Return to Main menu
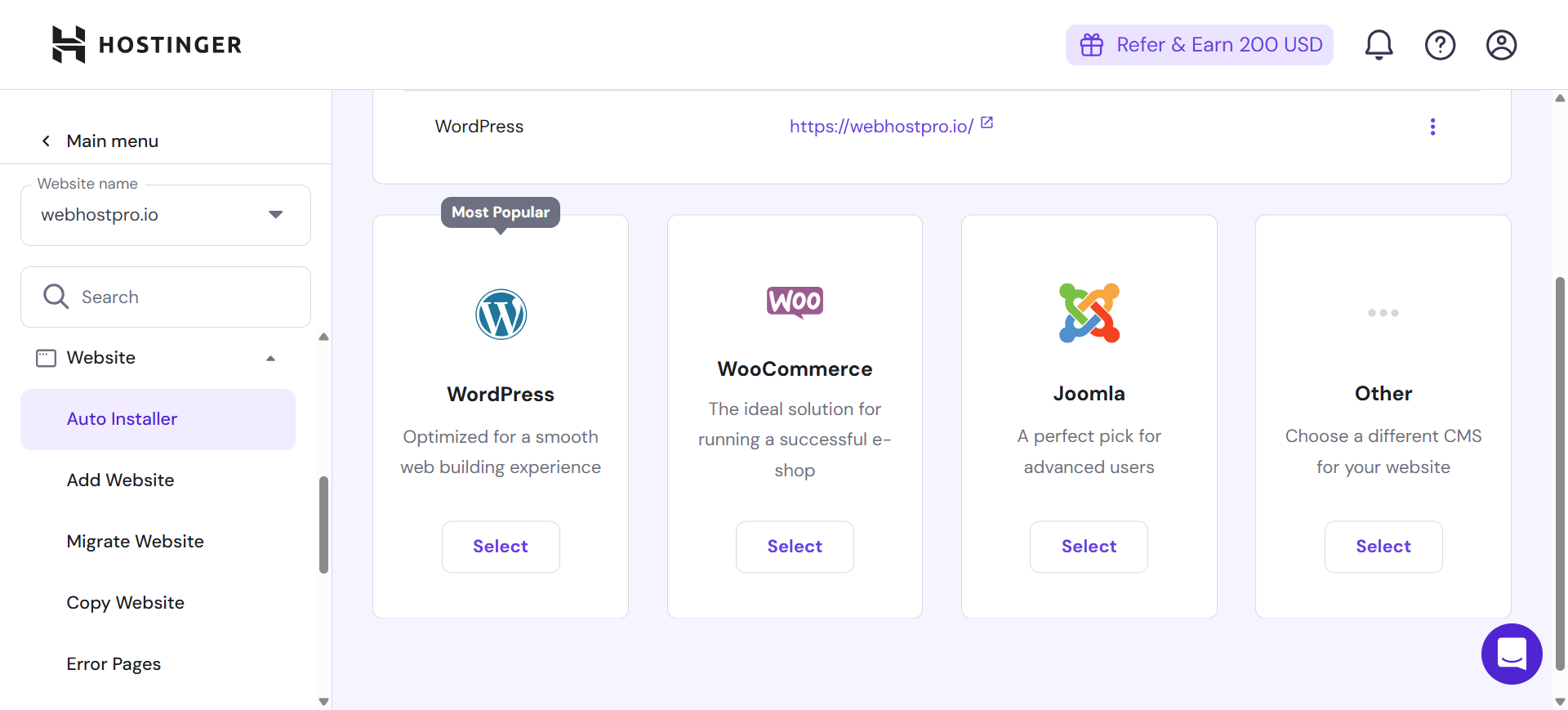1568x710 pixels. click(113, 141)
